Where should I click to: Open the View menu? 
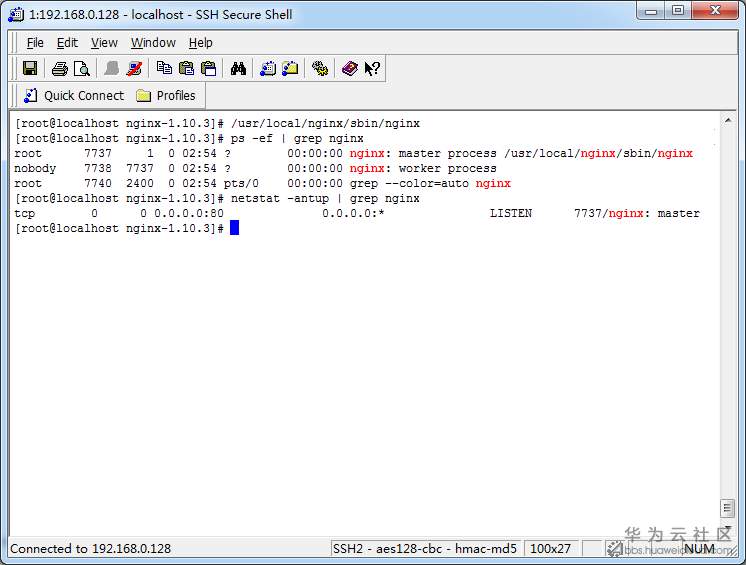[104, 43]
